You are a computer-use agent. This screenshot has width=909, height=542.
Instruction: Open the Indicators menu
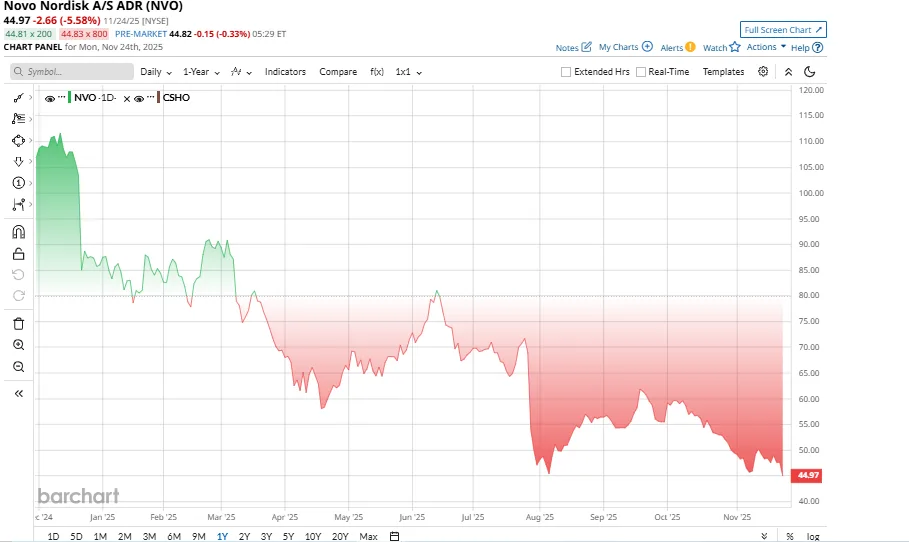285,72
